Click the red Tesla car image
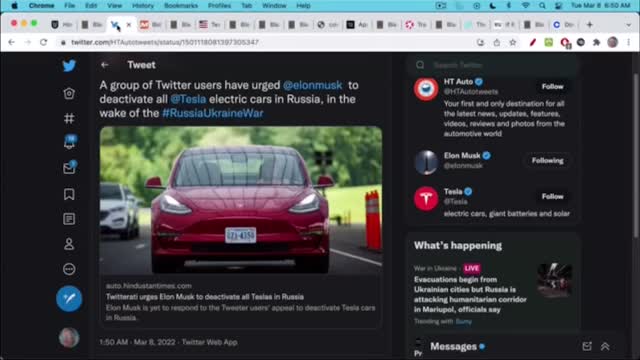640x360 pixels. click(241, 200)
